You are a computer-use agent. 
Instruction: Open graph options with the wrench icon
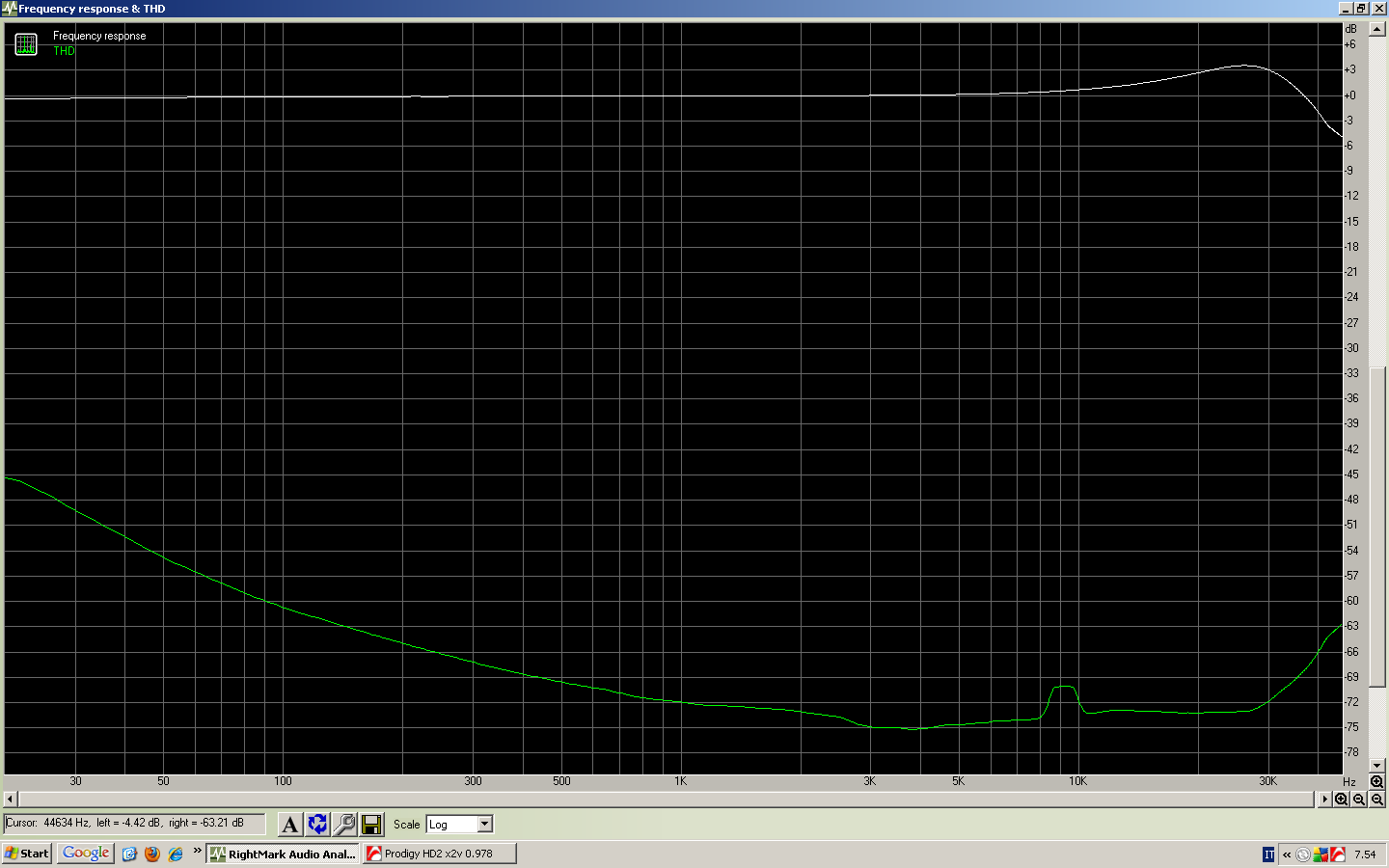pyautogui.click(x=344, y=824)
